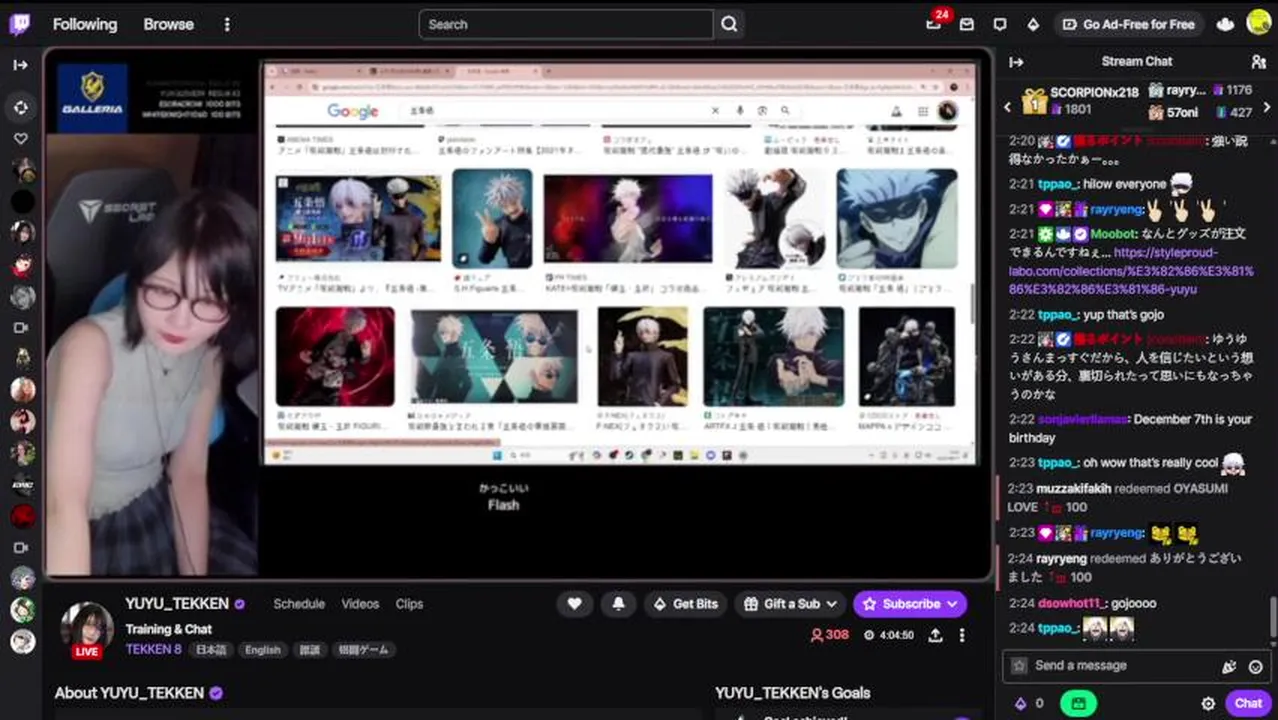
Task: Click the verified badge next to YUYU_TEKKEN
Action: (x=240, y=604)
